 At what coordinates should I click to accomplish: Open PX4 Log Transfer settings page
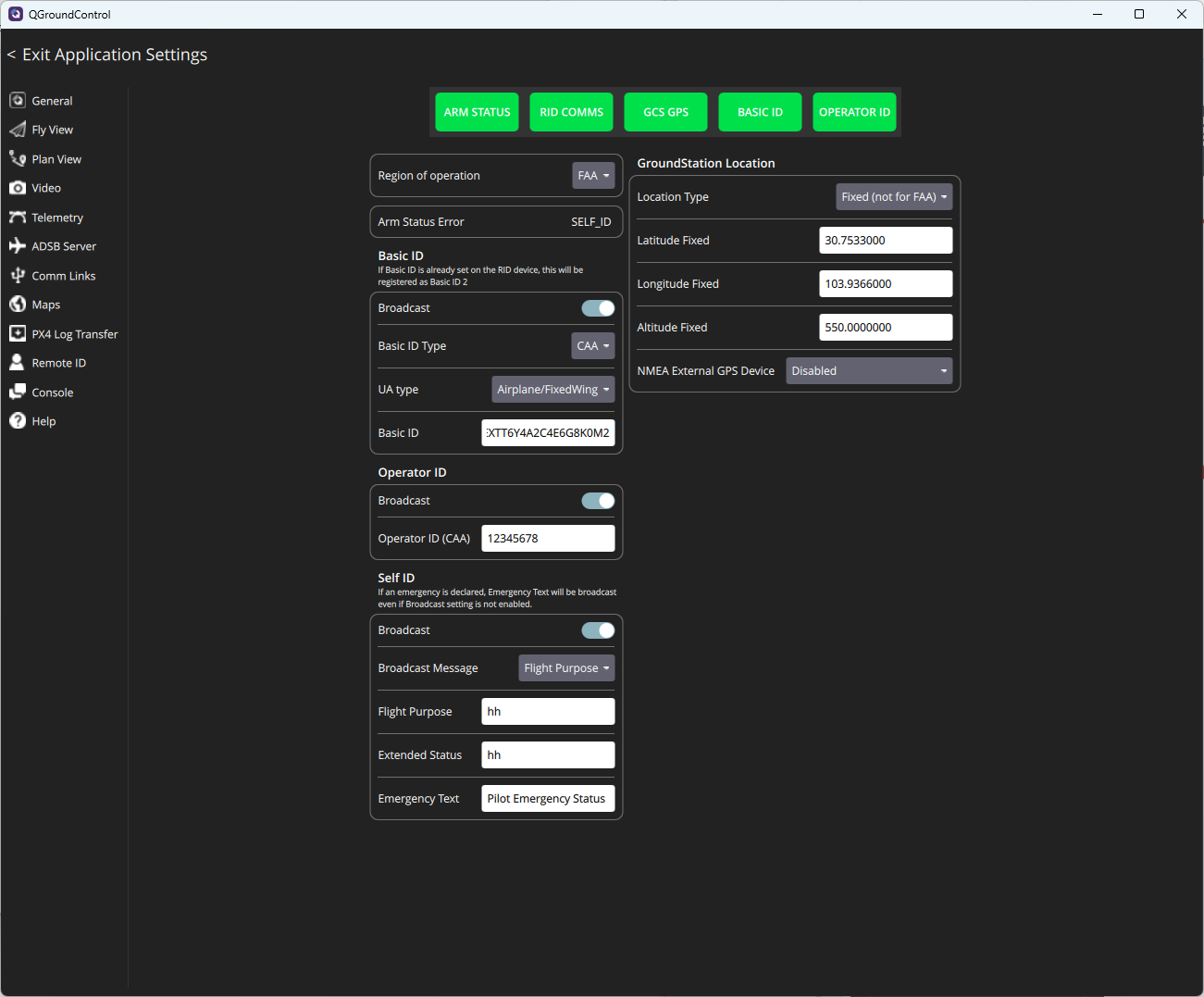pyautogui.click(x=75, y=334)
